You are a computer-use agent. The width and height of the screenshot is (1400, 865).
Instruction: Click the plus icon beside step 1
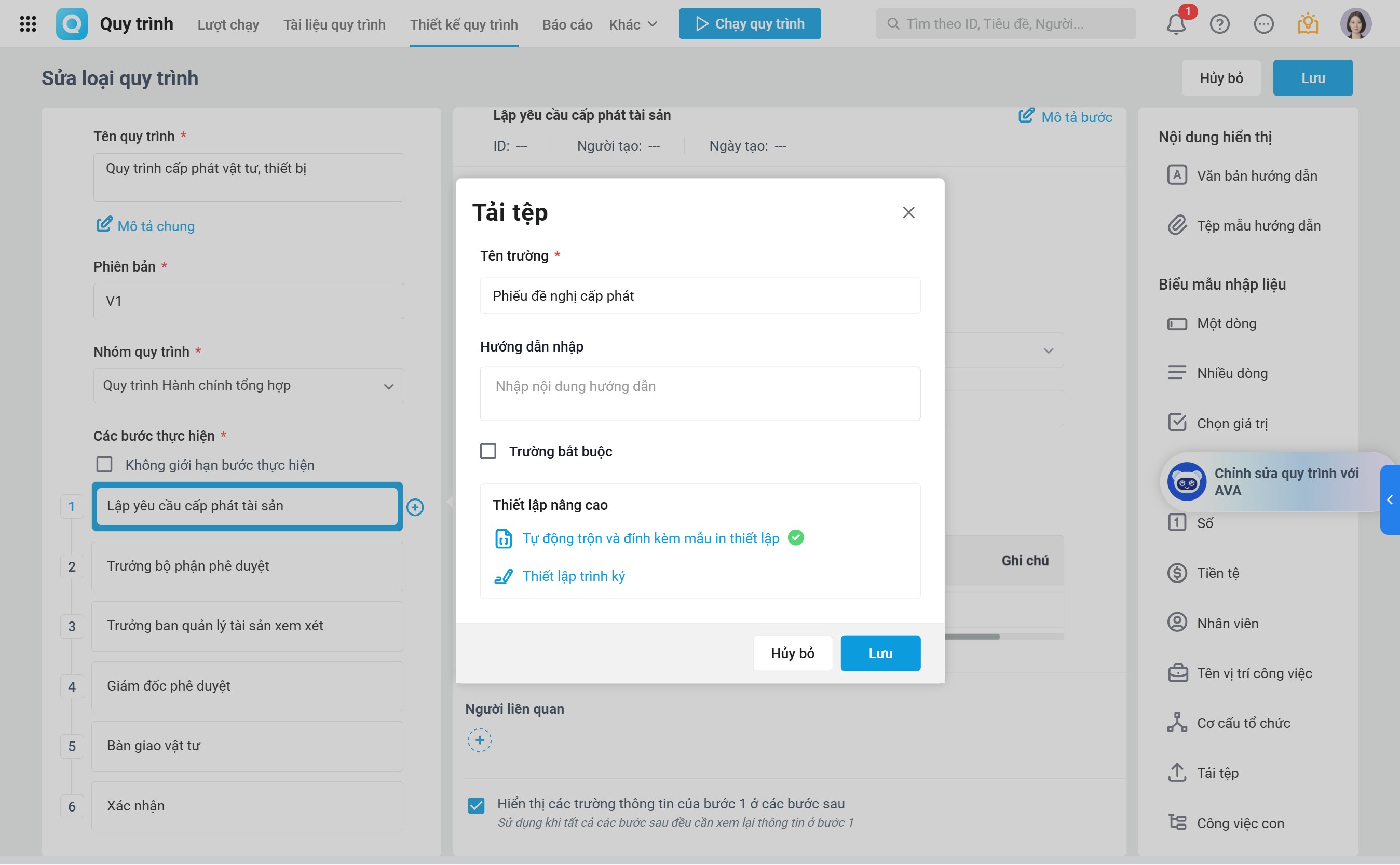tap(415, 507)
